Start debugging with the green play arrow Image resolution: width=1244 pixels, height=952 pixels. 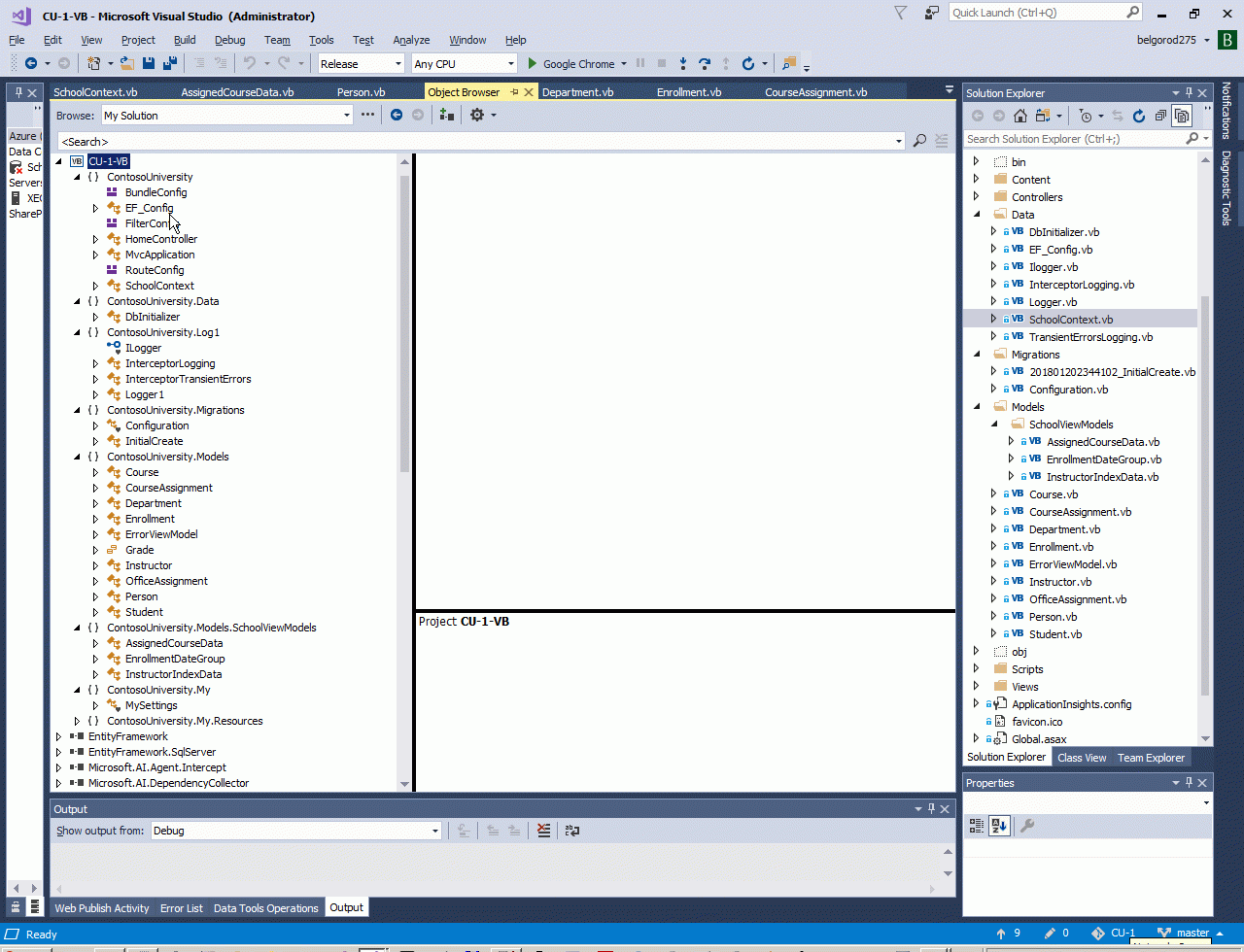pos(532,63)
